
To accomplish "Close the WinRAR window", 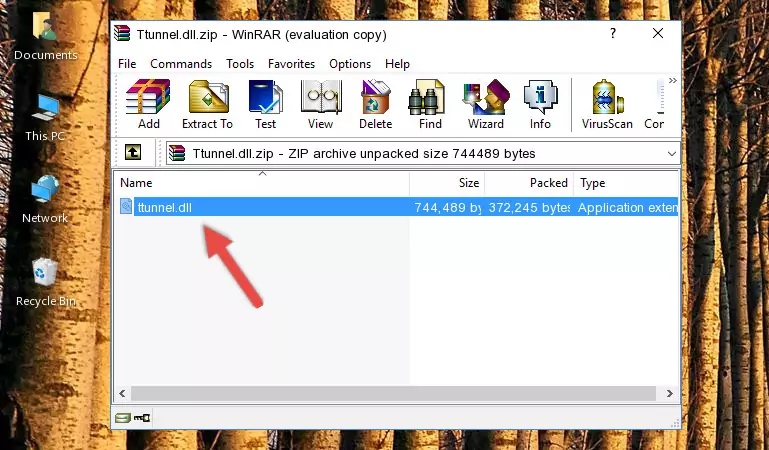I will pos(658,33).
